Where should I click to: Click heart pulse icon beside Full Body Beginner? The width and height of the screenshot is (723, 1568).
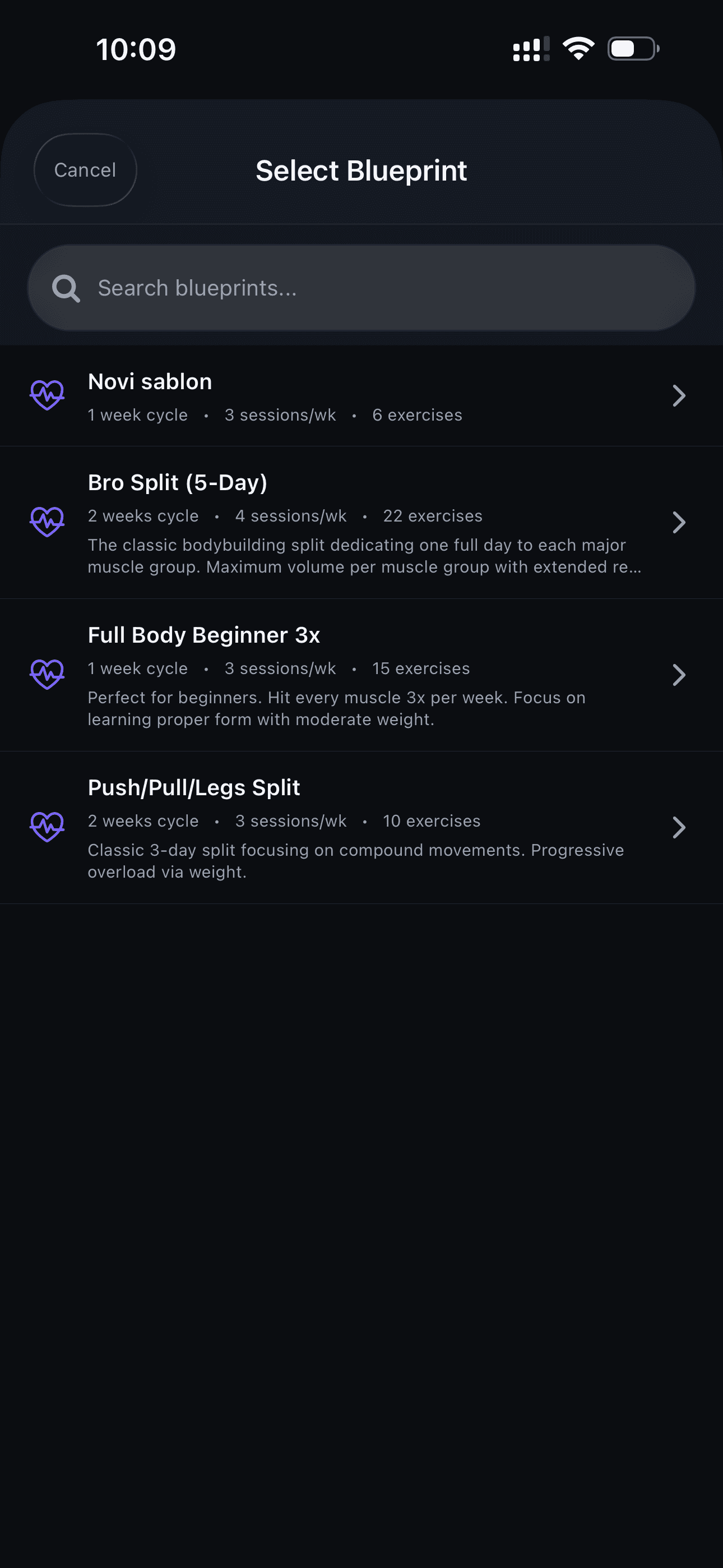47,675
